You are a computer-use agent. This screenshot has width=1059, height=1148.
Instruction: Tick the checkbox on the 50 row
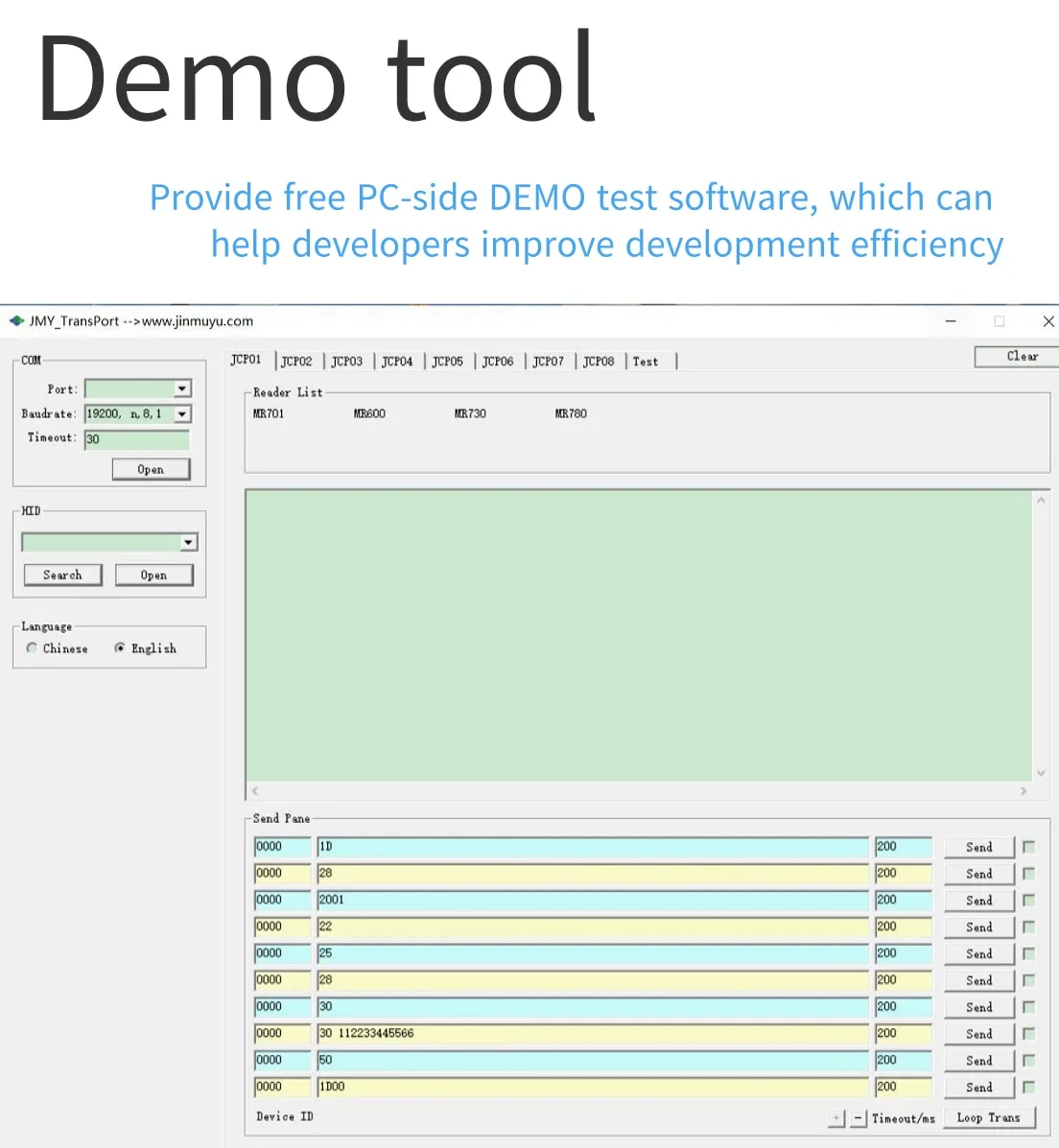pyautogui.click(x=1029, y=1060)
